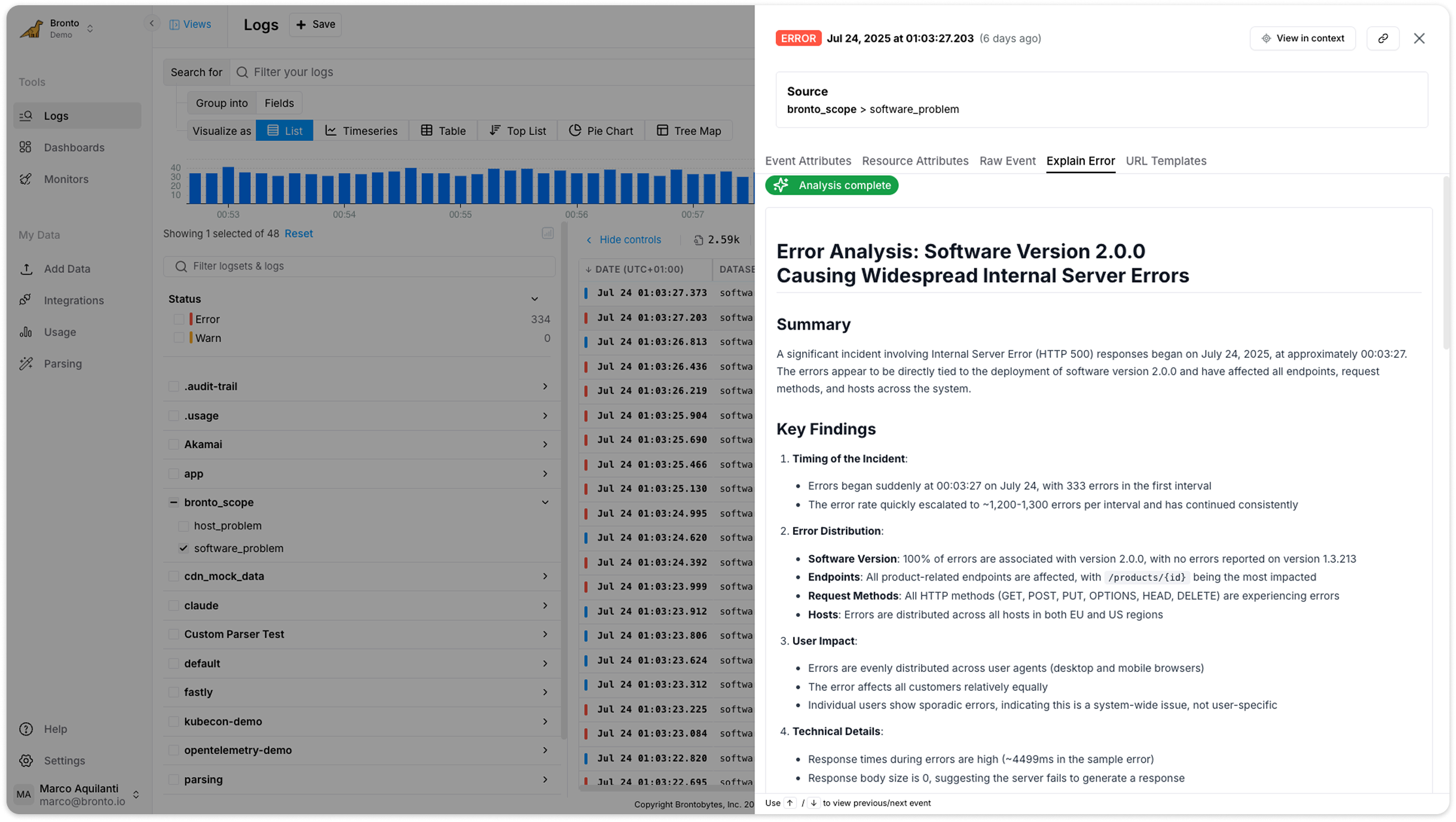Image resolution: width=1456 pixels, height=822 pixels.
Task: Click the Fields button
Action: 279,103
